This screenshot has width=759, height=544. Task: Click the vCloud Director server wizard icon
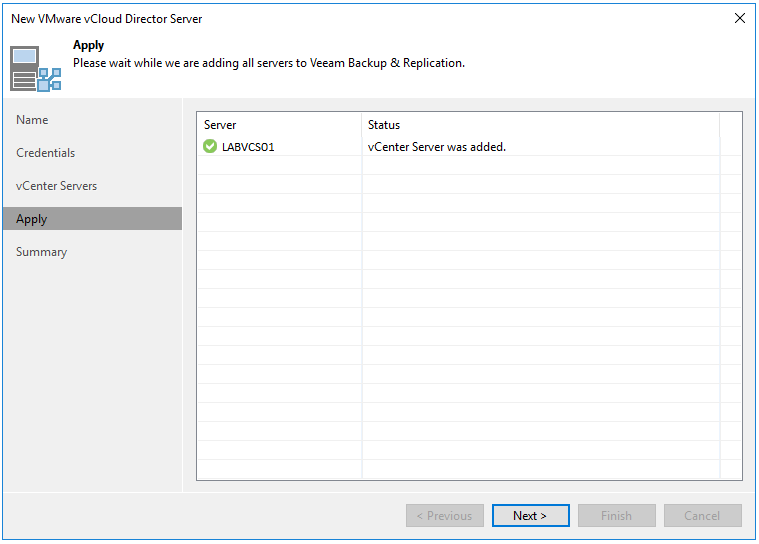(35, 68)
